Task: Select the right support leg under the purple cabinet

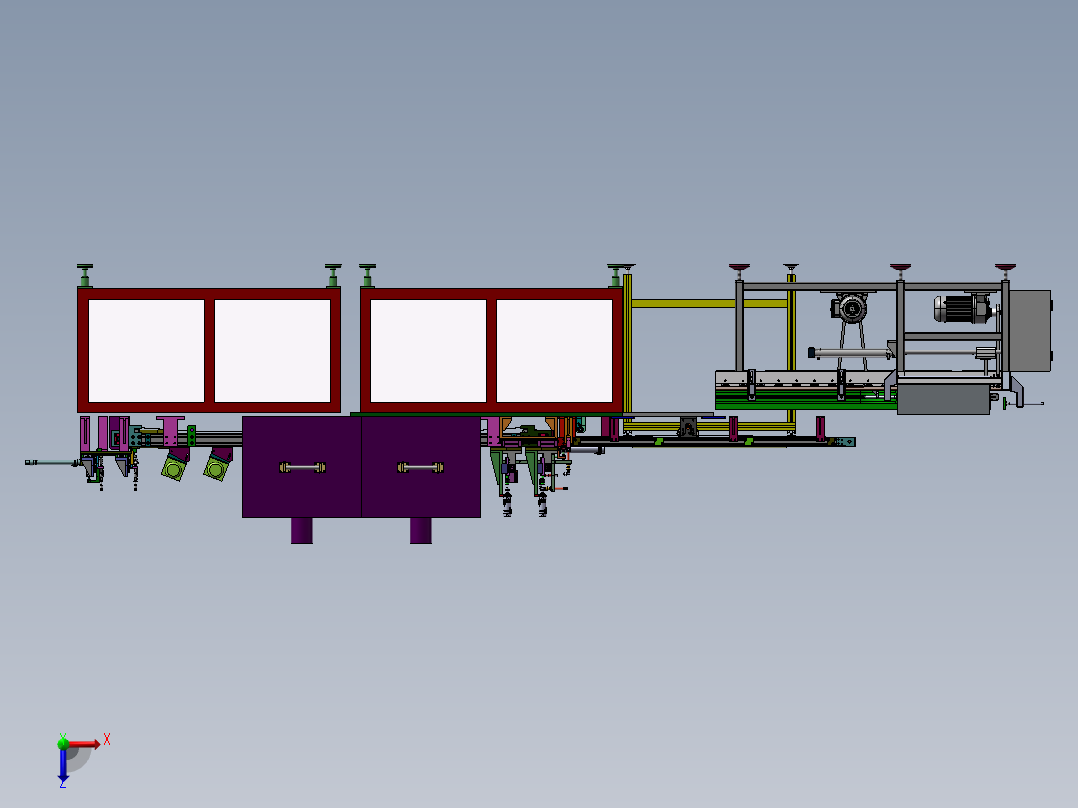Action: point(421,530)
